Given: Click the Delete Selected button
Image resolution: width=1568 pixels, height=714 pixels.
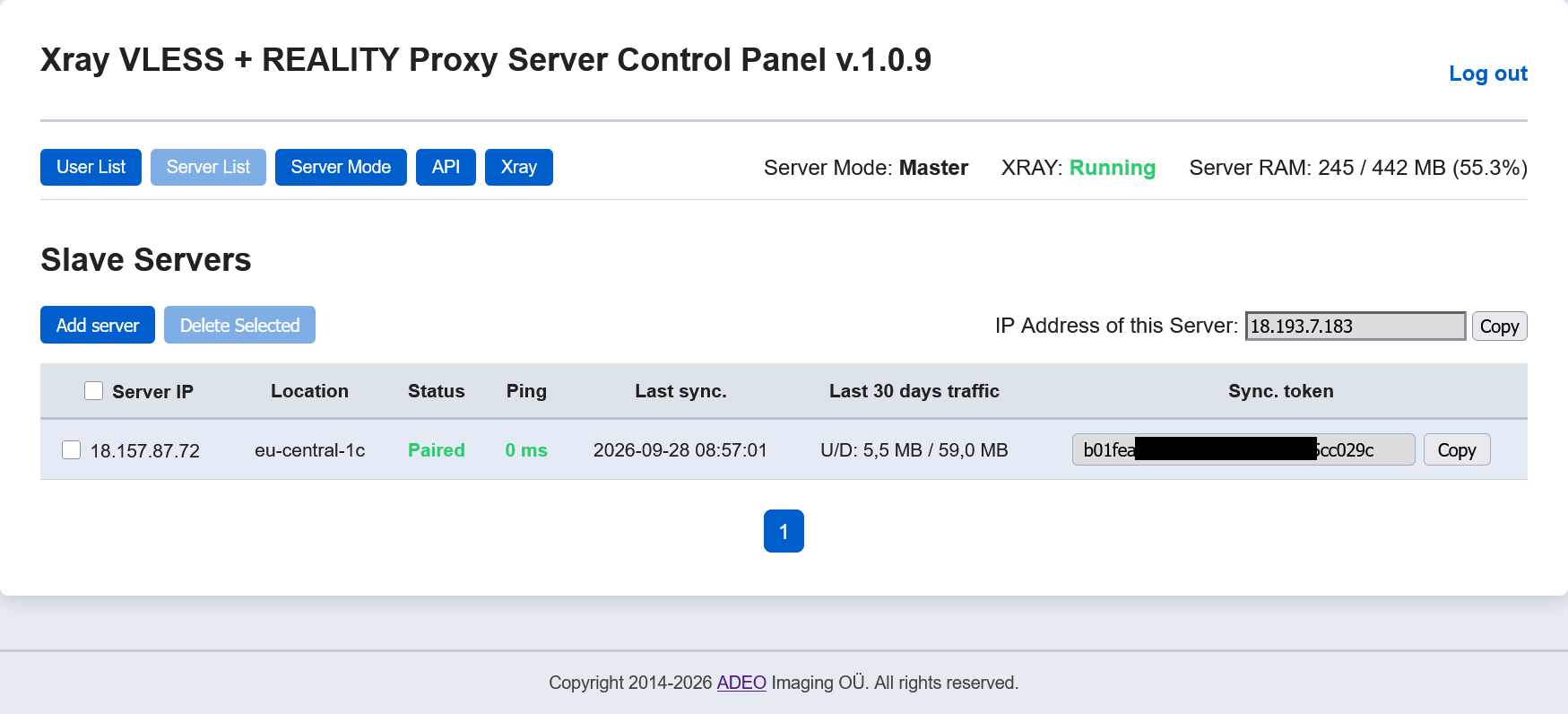Looking at the screenshot, I should (239, 325).
